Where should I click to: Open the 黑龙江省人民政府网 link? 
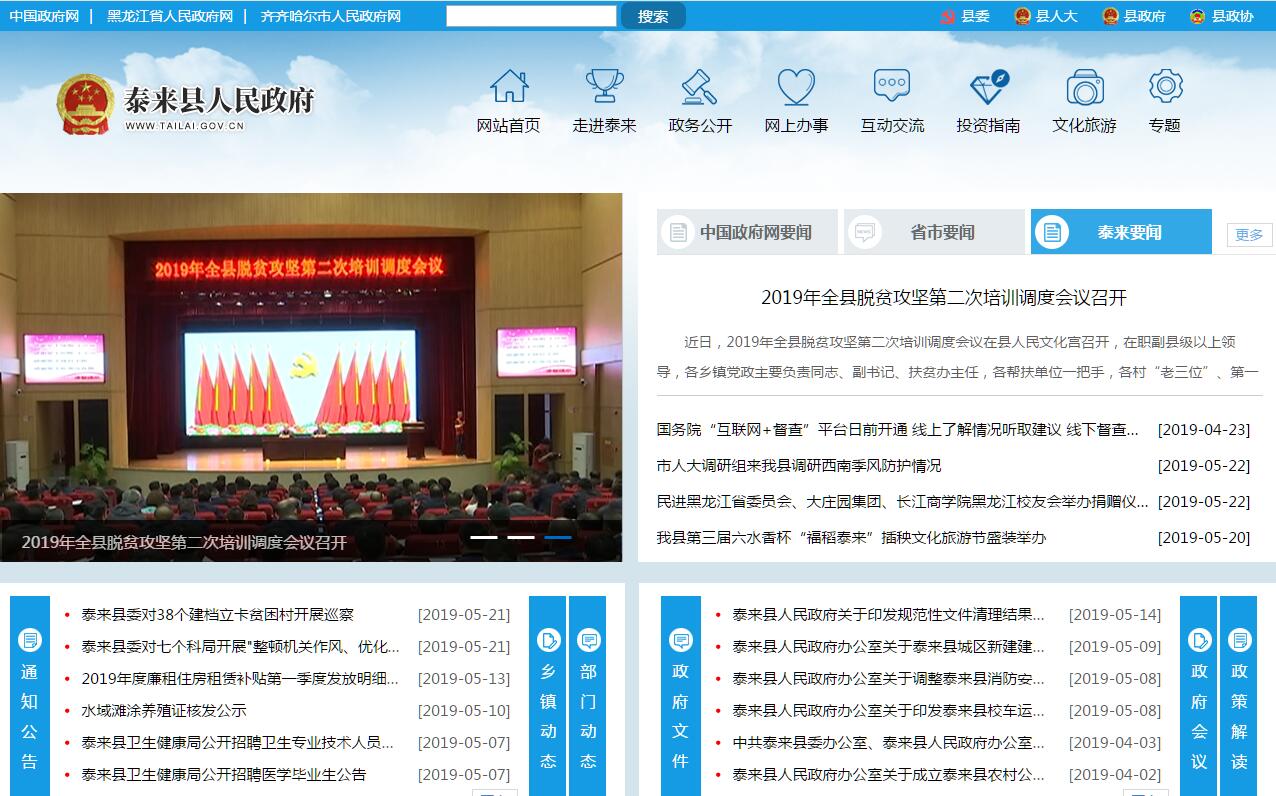[170, 16]
